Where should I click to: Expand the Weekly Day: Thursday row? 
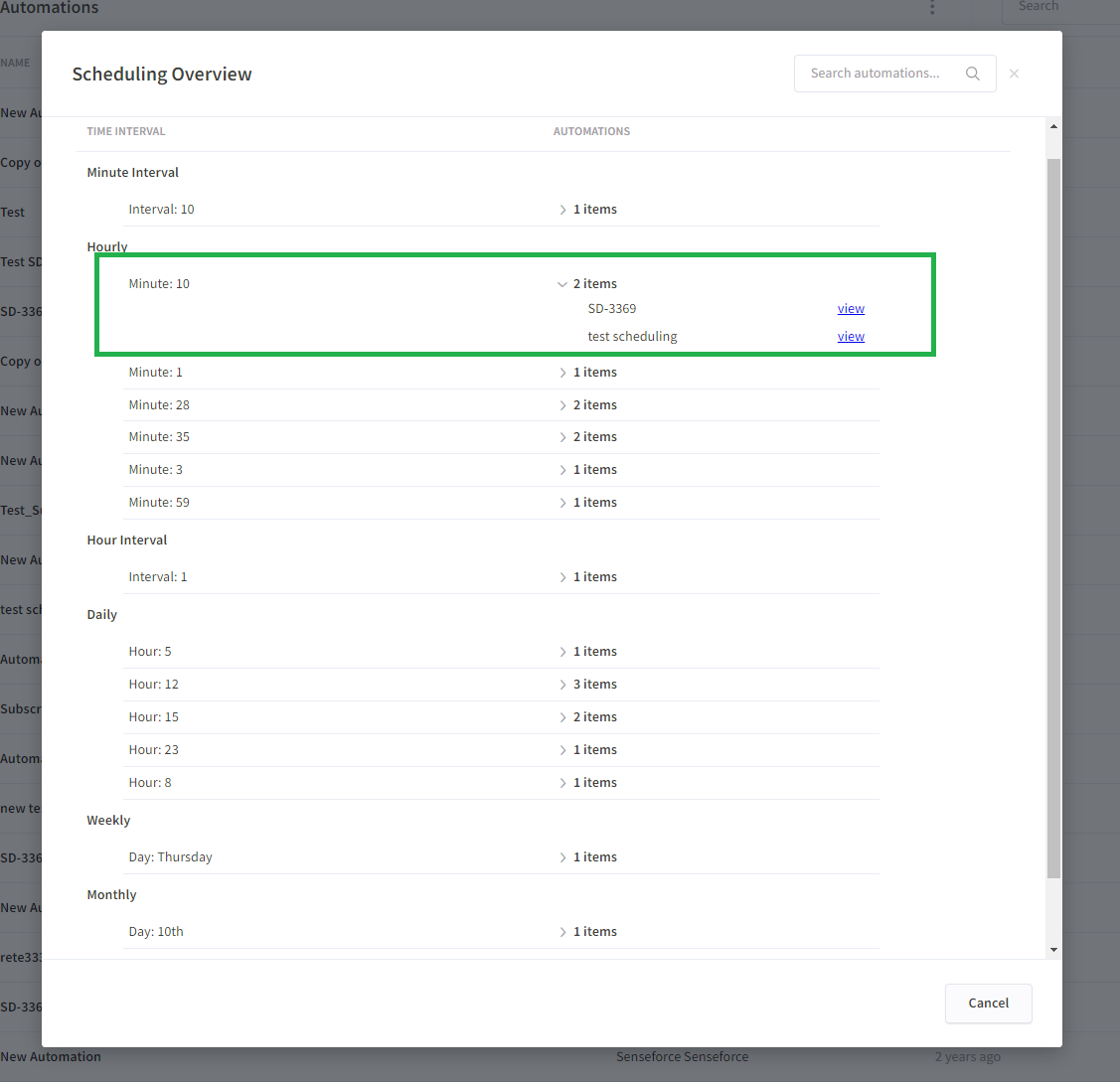[x=562, y=857]
